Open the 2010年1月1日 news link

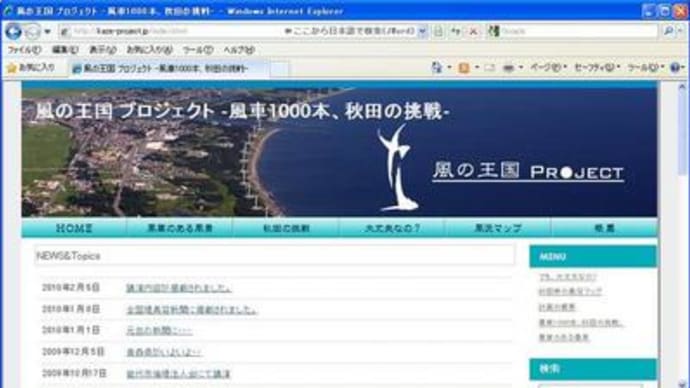[x=159, y=331]
